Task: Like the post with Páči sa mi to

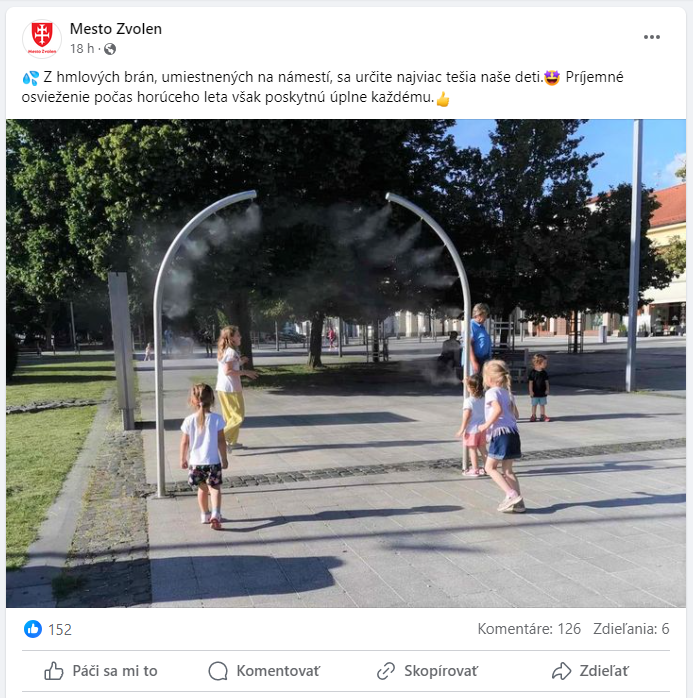Action: pyautogui.click(x=101, y=671)
